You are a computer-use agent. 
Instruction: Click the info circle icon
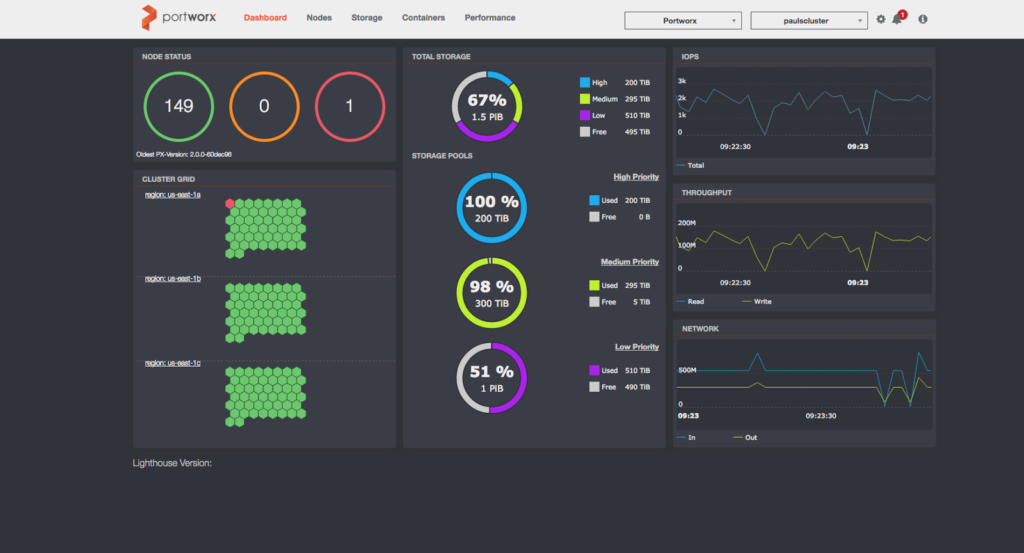point(922,19)
